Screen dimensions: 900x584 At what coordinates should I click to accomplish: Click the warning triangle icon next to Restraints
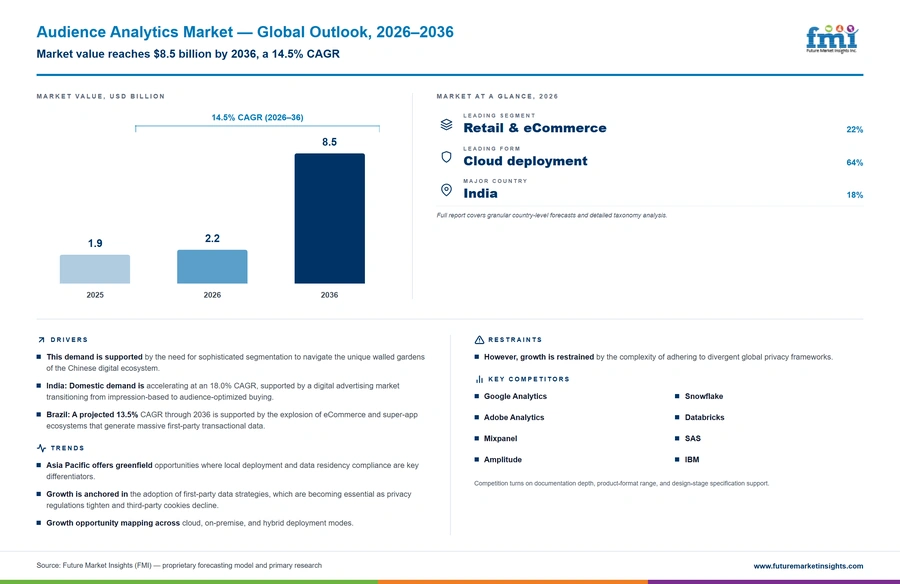coord(479,340)
